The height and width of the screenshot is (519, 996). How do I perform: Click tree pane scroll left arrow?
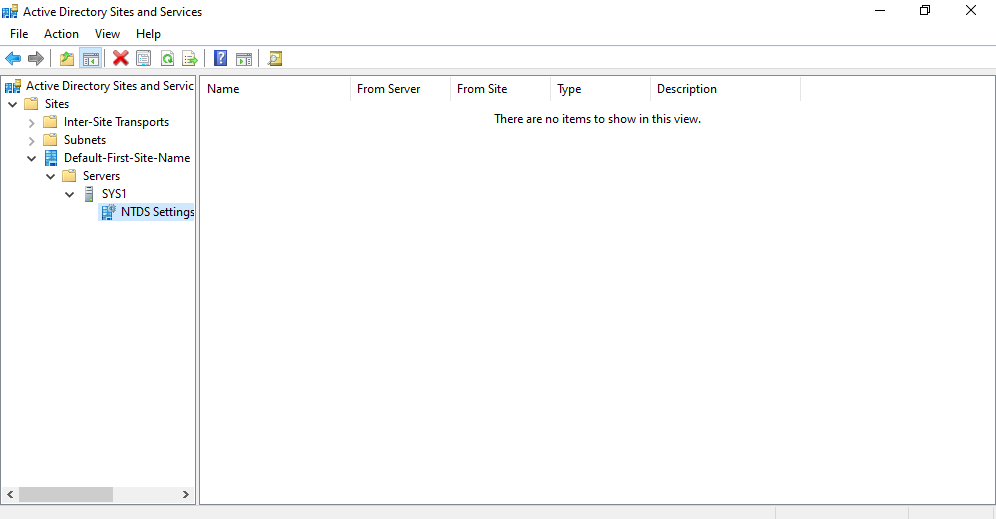coord(10,494)
